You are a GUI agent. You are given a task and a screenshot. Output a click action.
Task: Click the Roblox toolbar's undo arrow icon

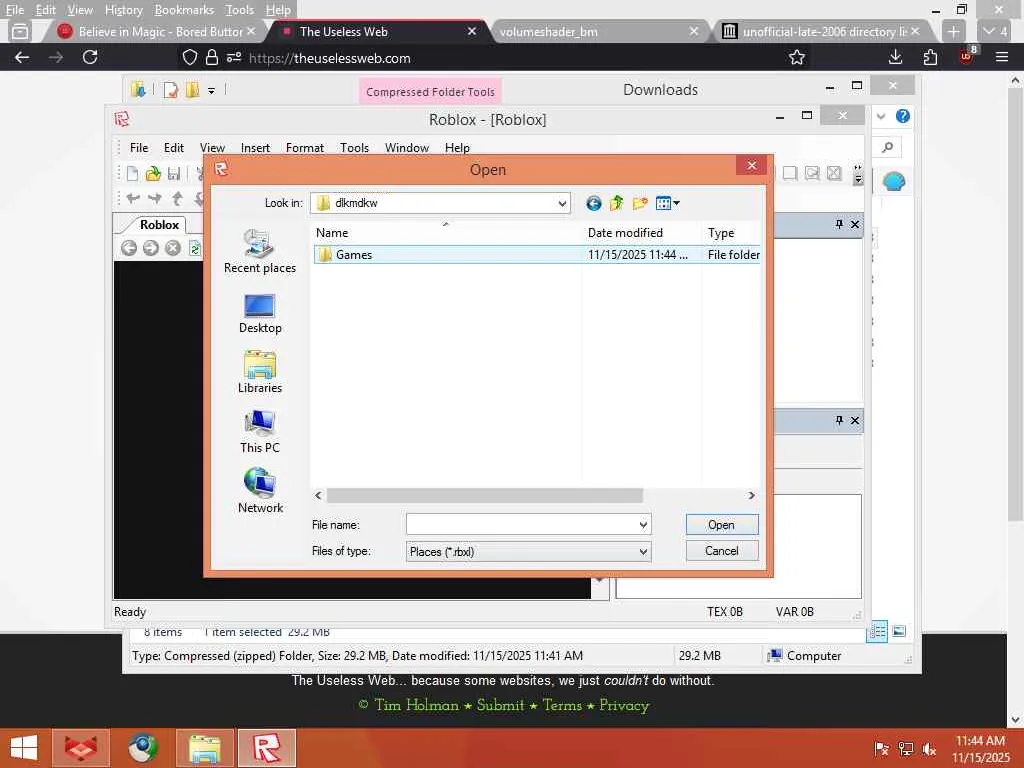134,198
